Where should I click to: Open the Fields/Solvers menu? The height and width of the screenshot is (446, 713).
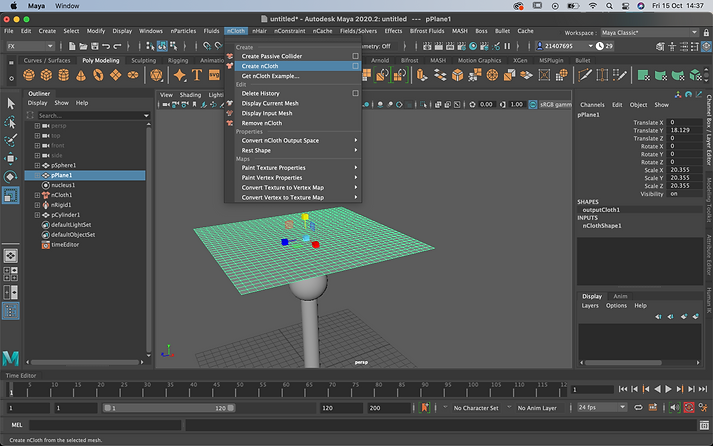click(x=358, y=31)
